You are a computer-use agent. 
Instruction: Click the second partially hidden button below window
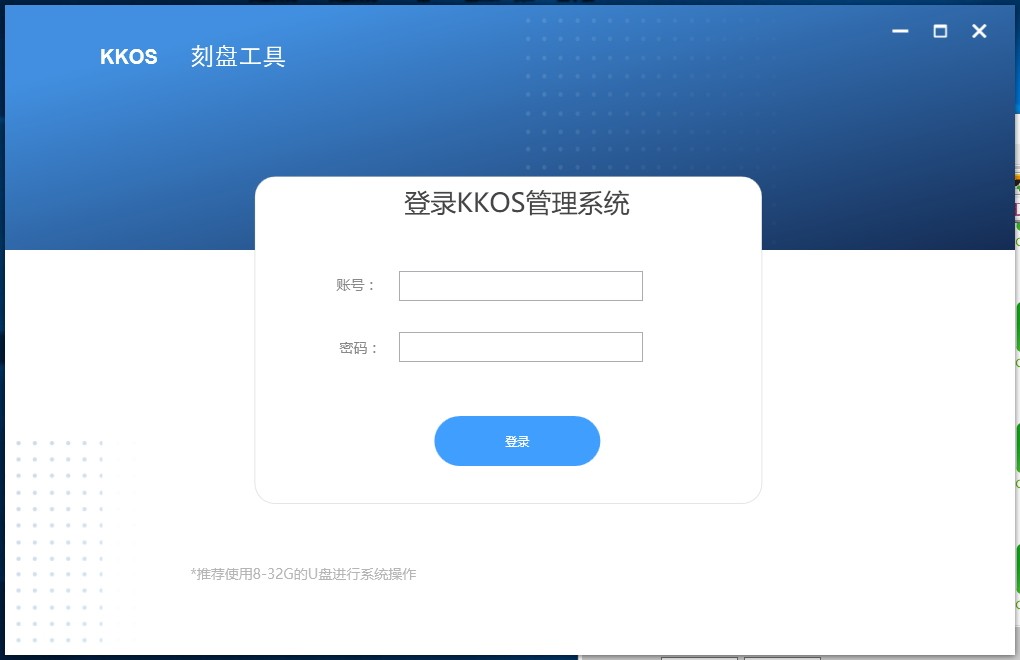782,657
